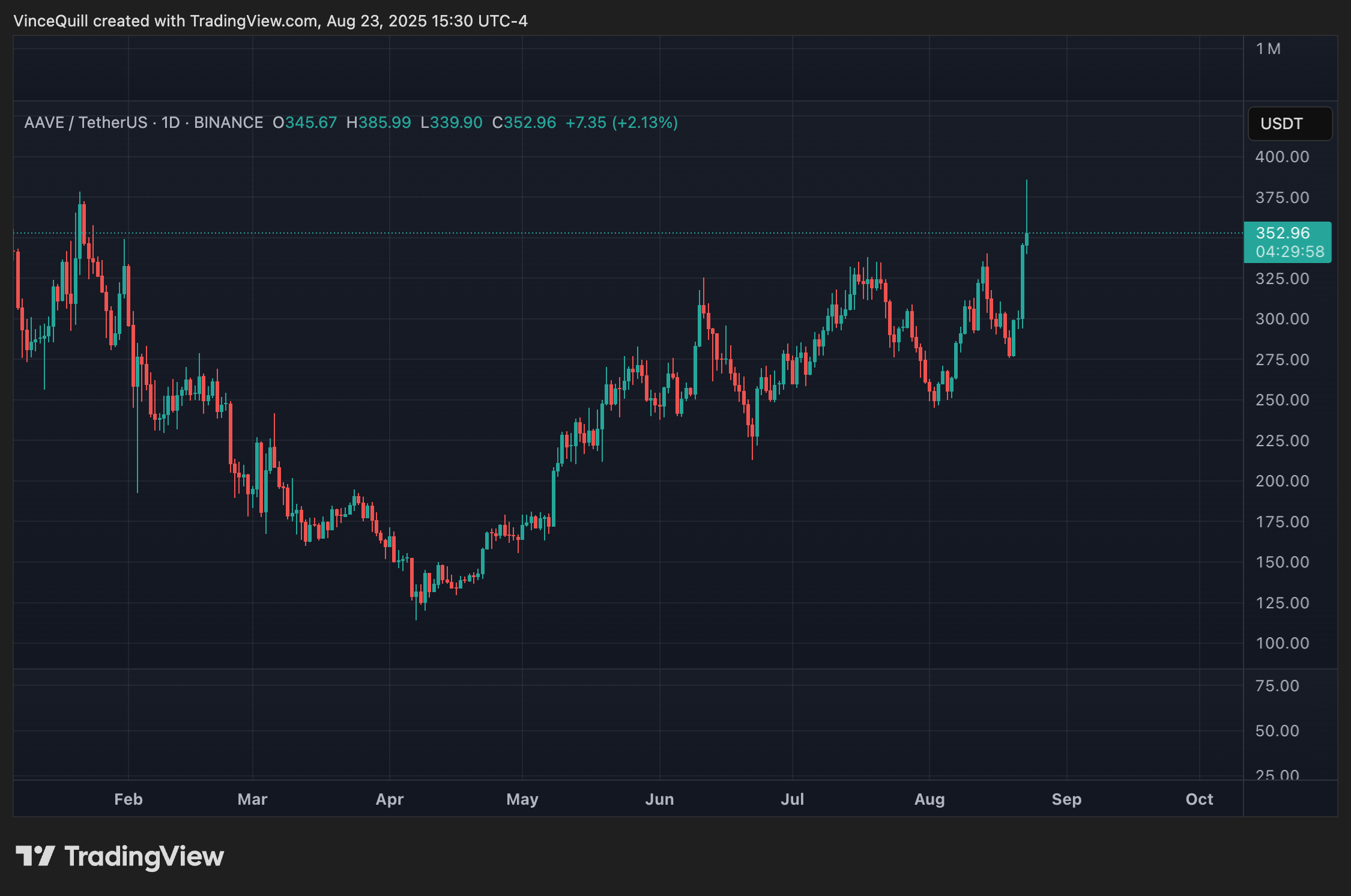Viewport: 1351px width, 896px height.
Task: Click the May label on time axis
Action: click(522, 799)
